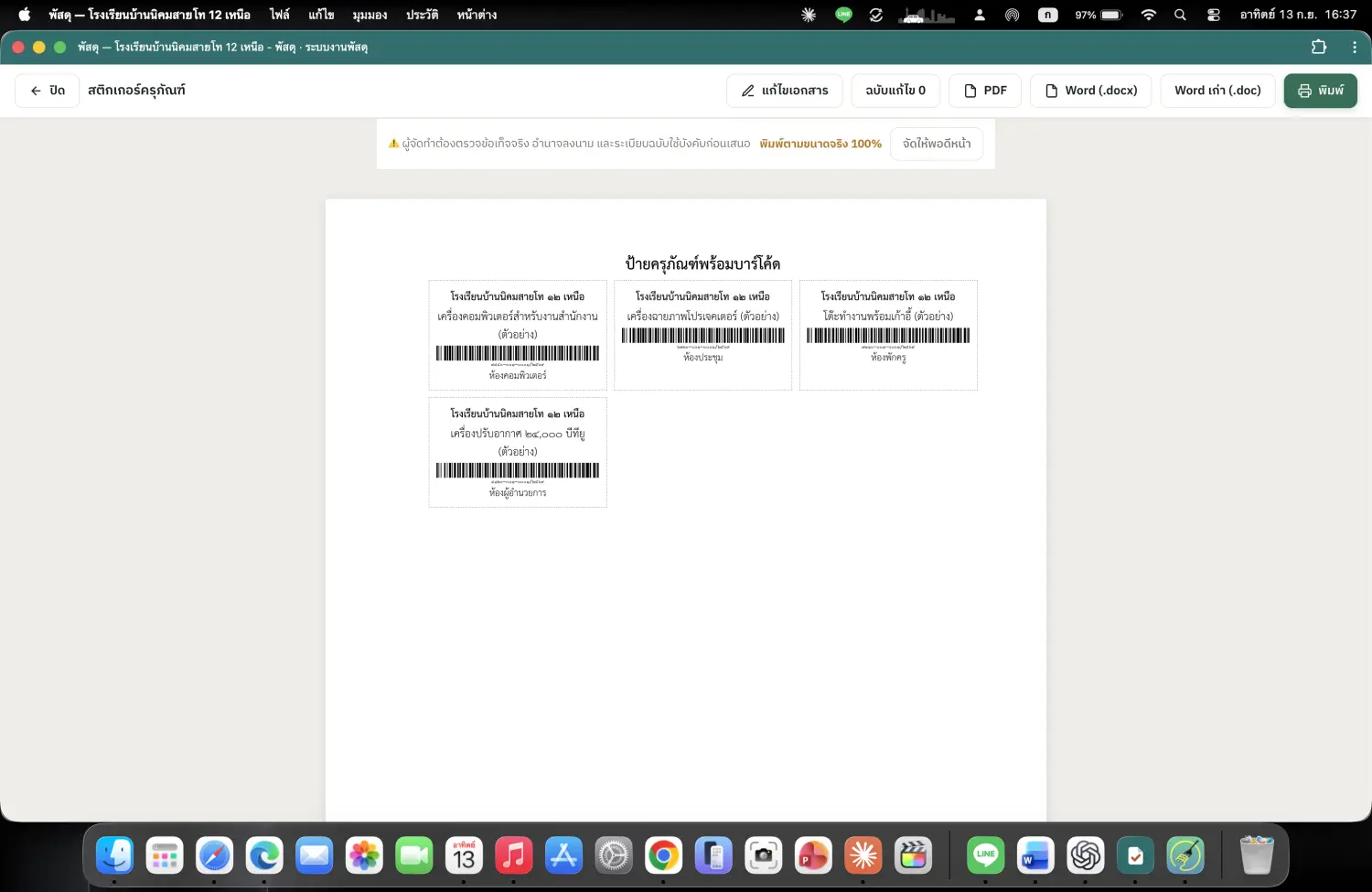Open Control Center from the menu bar

click(x=1214, y=15)
